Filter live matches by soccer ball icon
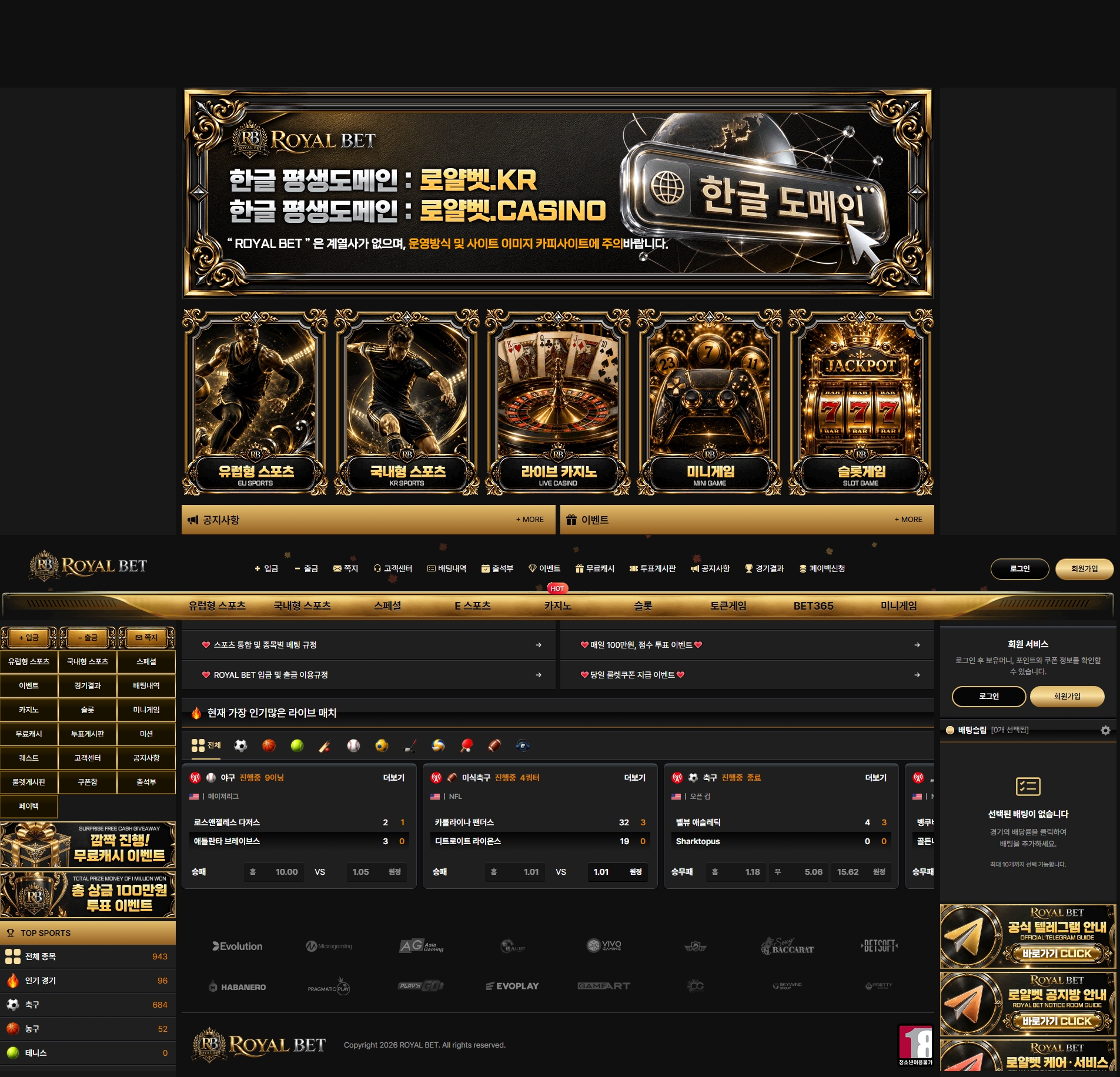 (x=240, y=745)
